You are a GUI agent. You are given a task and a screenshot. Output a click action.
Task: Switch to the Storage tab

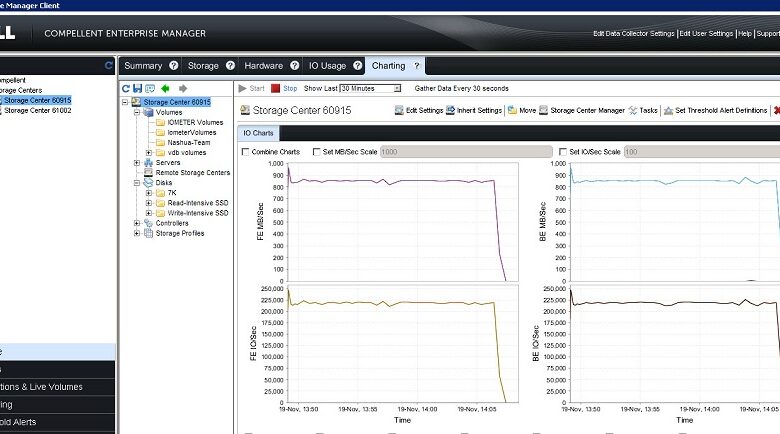[x=203, y=66]
